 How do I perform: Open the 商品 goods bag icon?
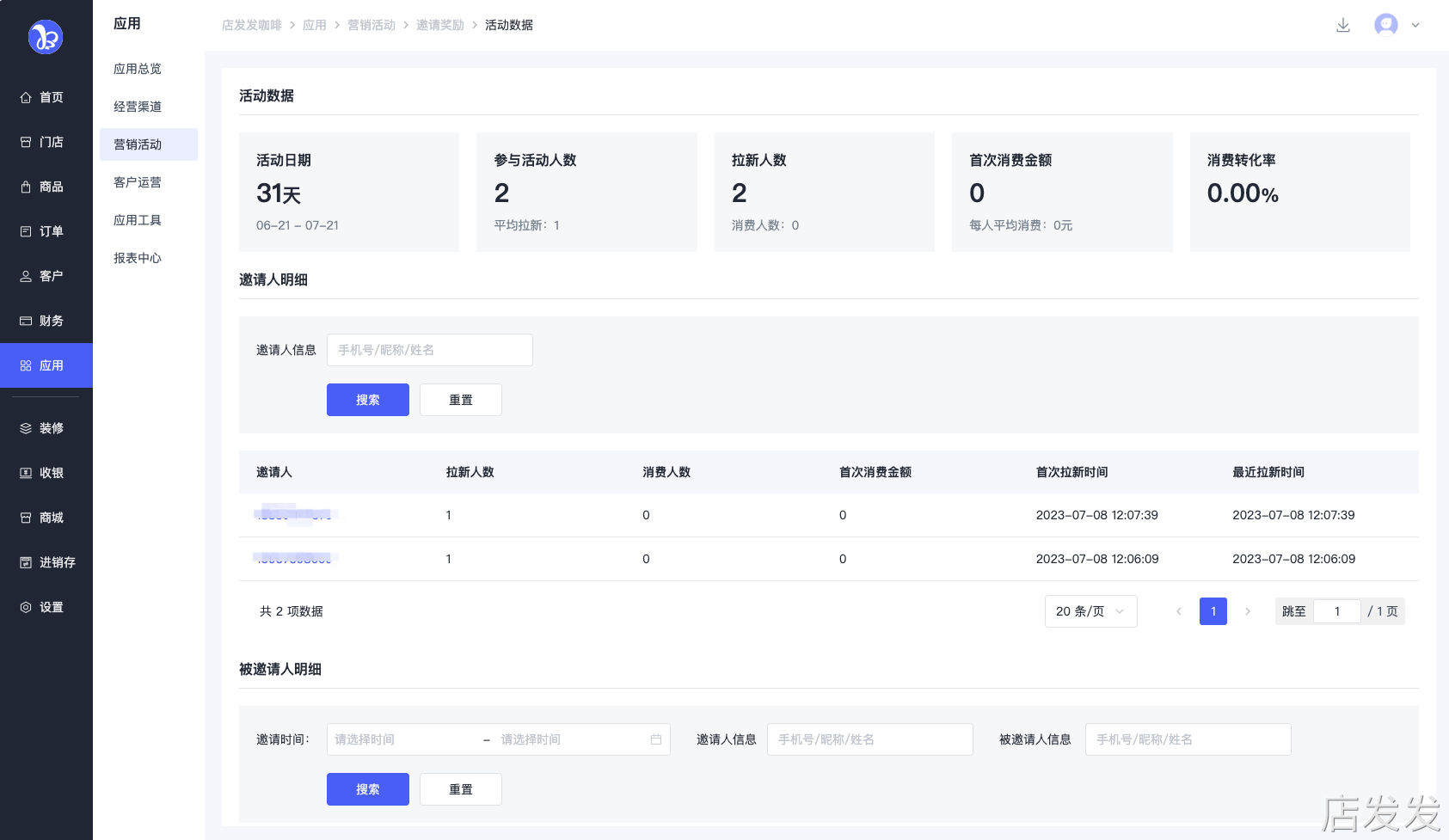(x=26, y=187)
